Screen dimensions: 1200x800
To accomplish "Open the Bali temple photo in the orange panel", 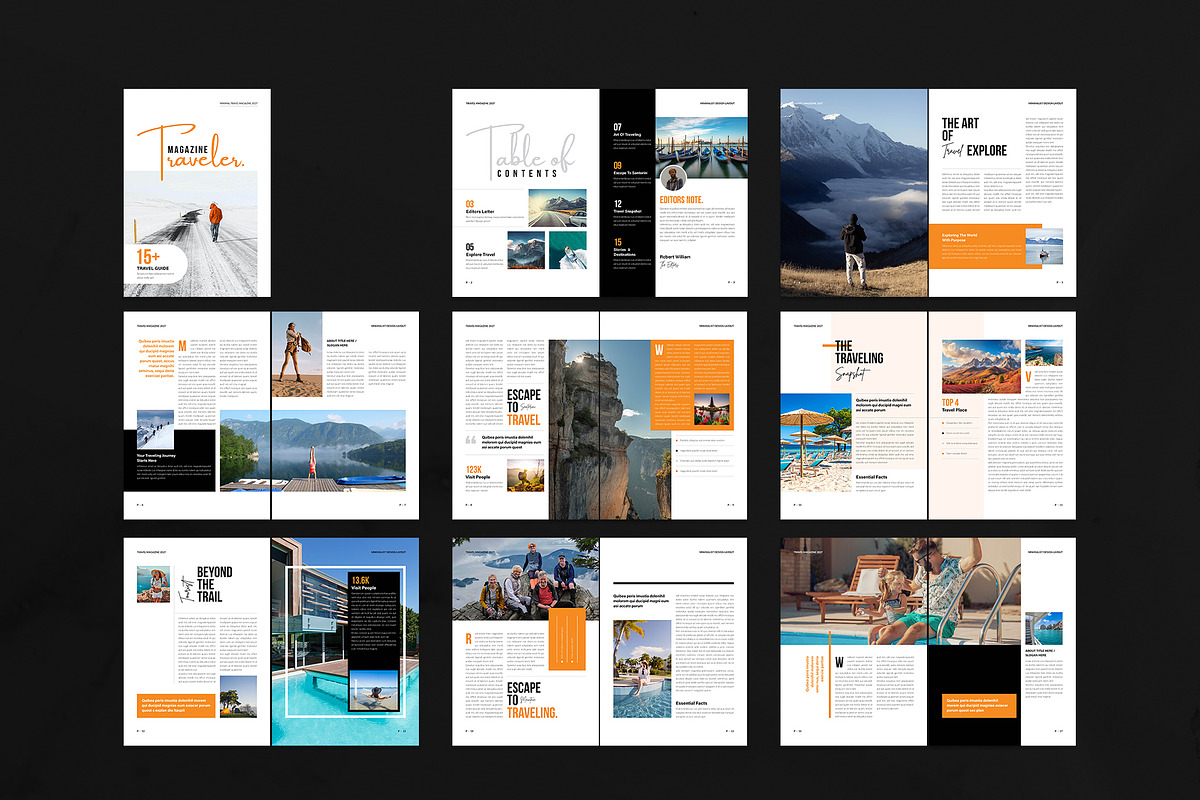I will pos(711,409).
